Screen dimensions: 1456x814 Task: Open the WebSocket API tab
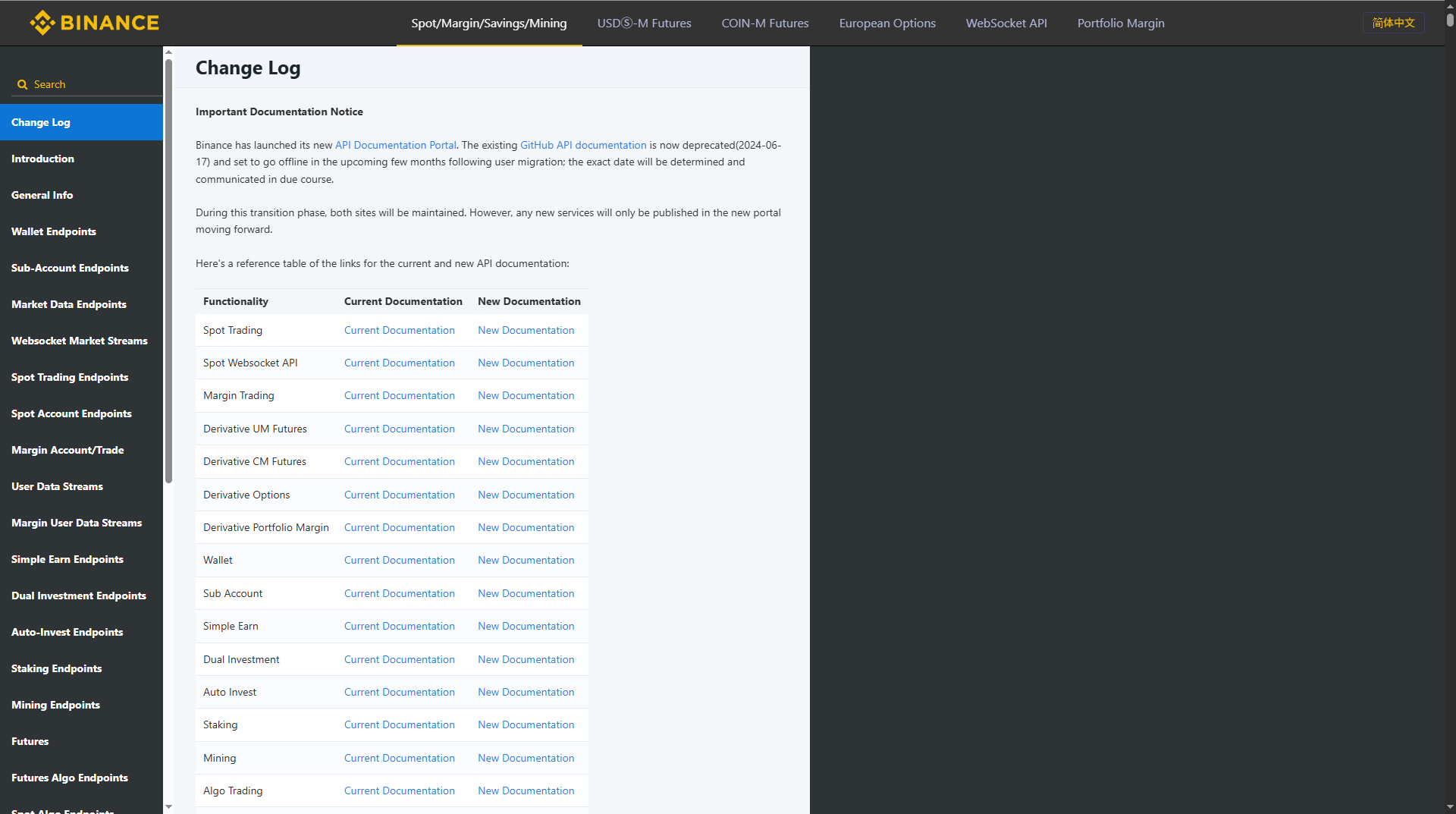coord(1006,24)
